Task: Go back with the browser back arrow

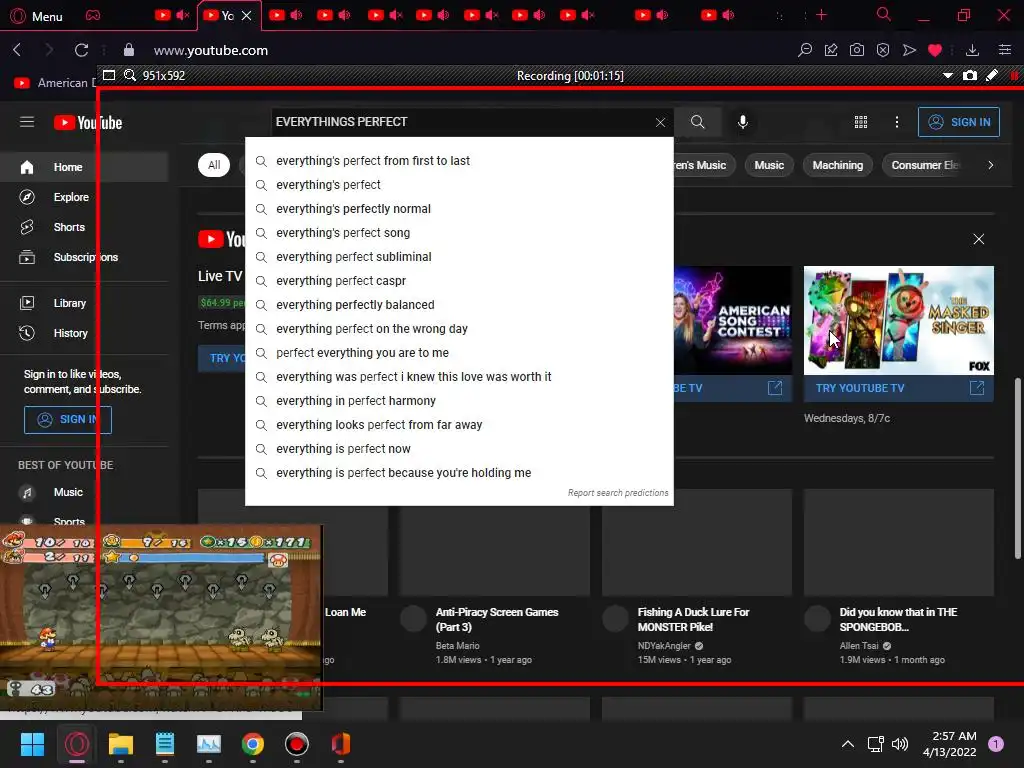Action: pyautogui.click(x=18, y=50)
